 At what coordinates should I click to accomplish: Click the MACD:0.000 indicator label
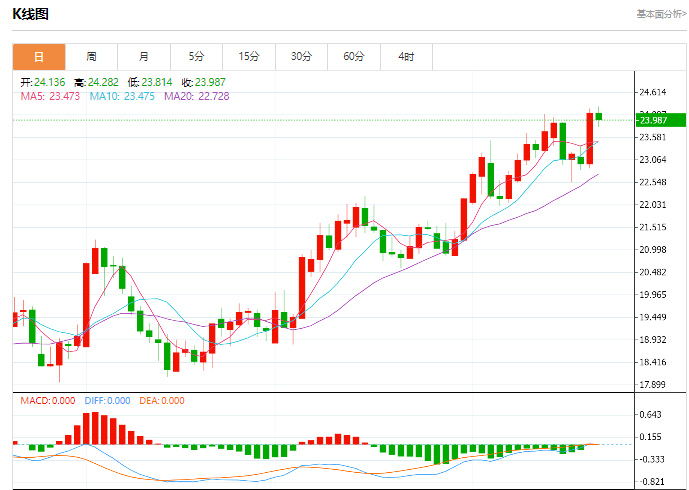tap(48, 401)
